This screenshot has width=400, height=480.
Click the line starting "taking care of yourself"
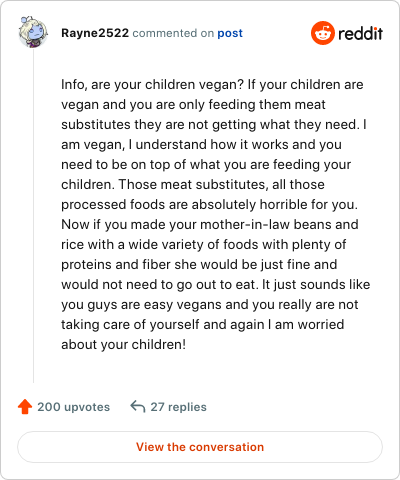click(203, 324)
